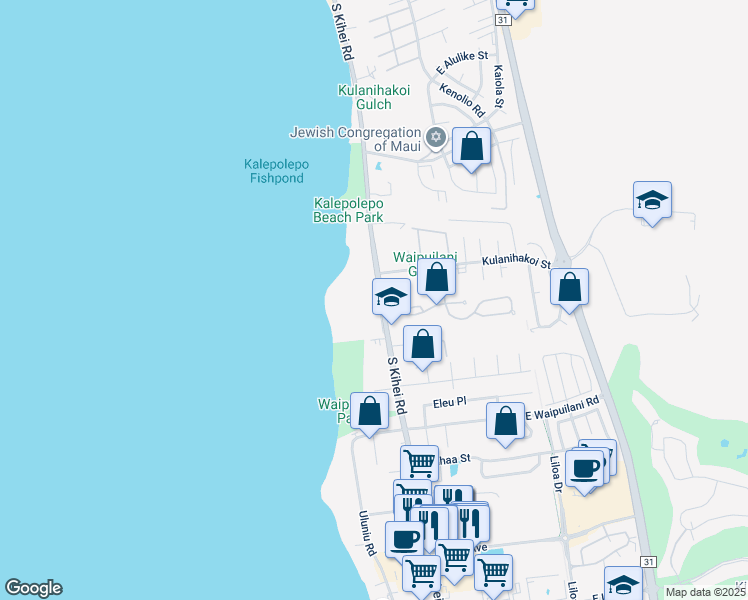
Task: Select shopping bag marker on highway at Kulanihakoi St
Action: pyautogui.click(x=569, y=290)
